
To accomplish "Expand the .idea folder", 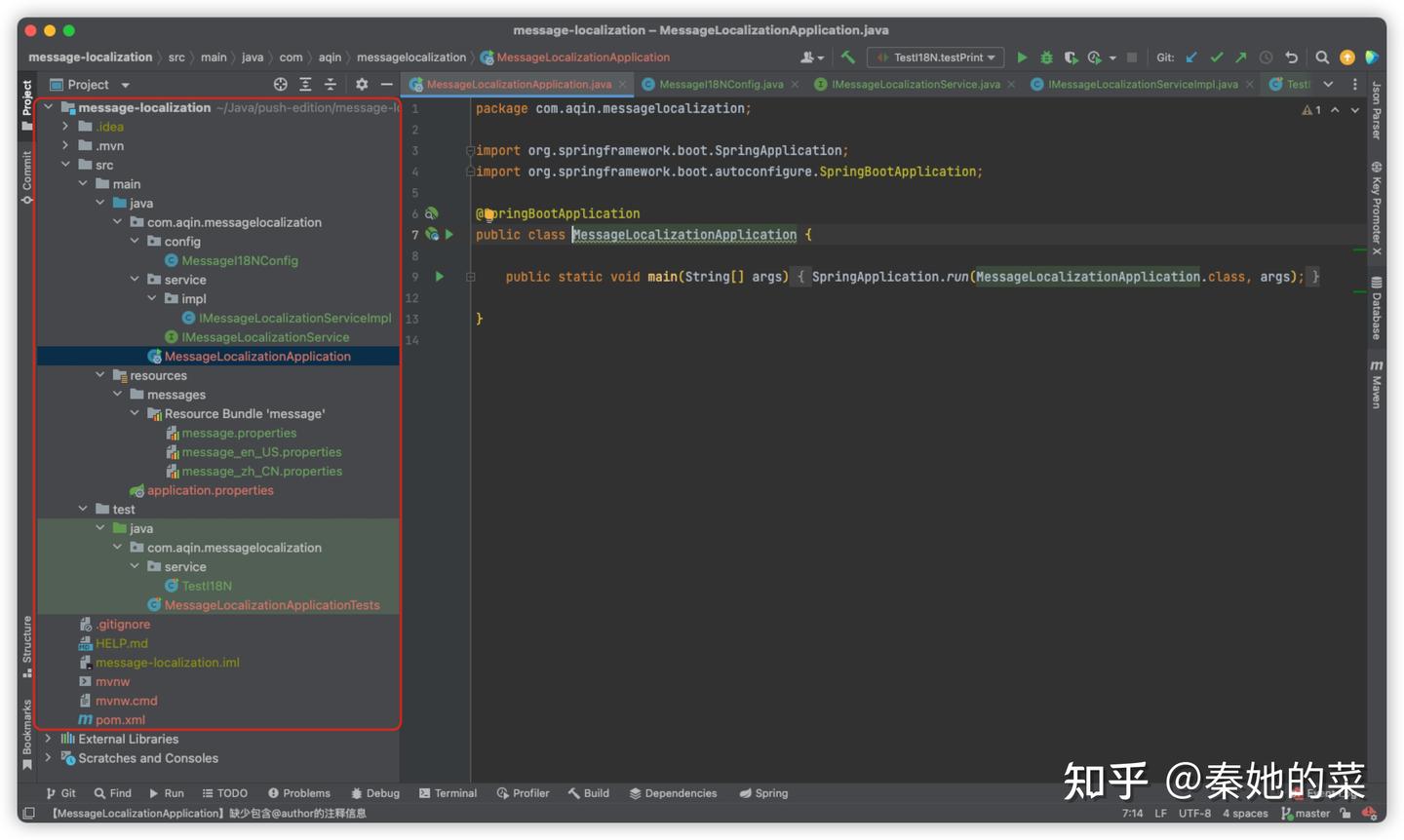I will [x=65, y=127].
